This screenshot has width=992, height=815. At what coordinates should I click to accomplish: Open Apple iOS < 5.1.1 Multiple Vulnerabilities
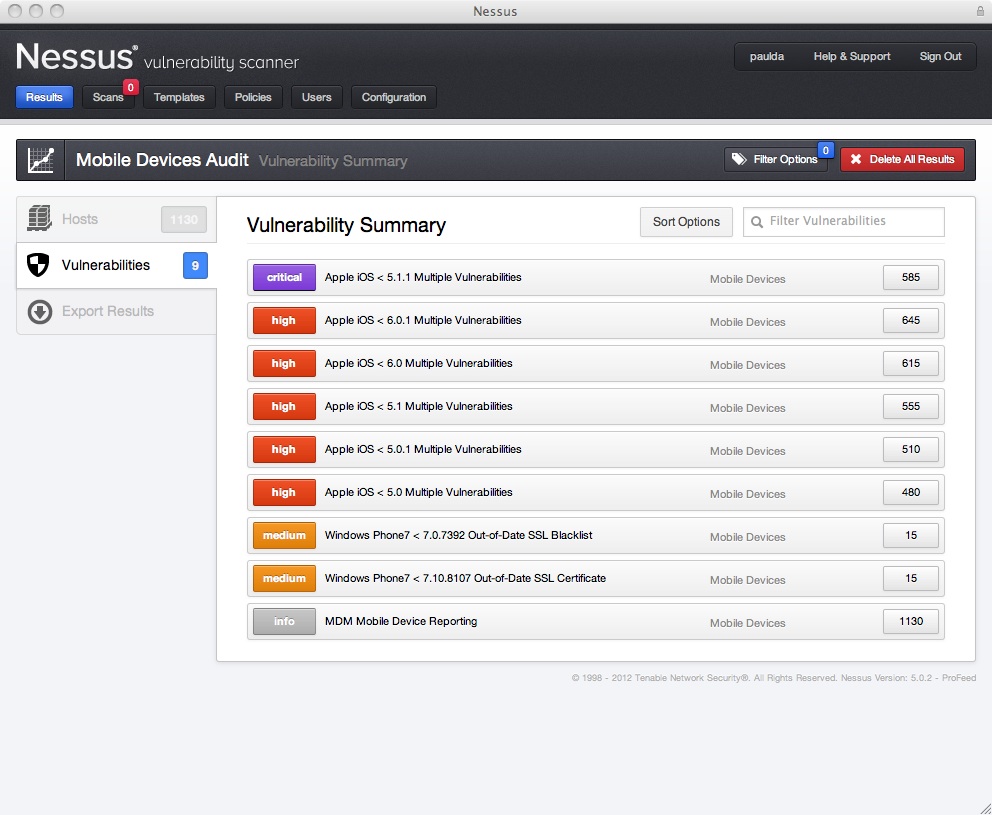point(595,277)
